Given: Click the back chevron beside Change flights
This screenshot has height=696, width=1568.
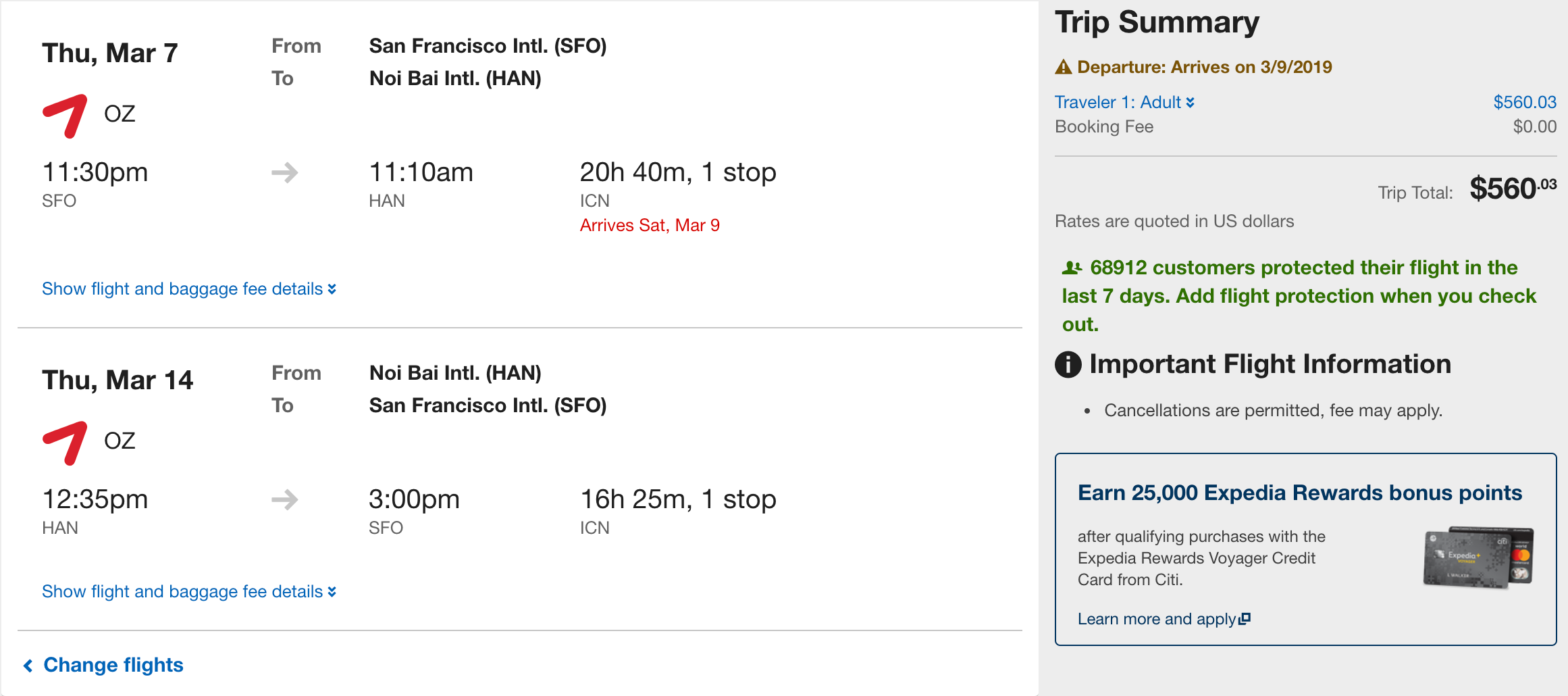Looking at the screenshot, I should [28, 666].
